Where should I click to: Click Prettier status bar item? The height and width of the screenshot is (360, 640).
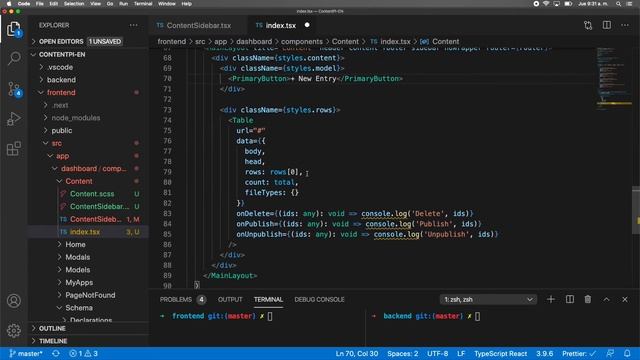pos(579,353)
